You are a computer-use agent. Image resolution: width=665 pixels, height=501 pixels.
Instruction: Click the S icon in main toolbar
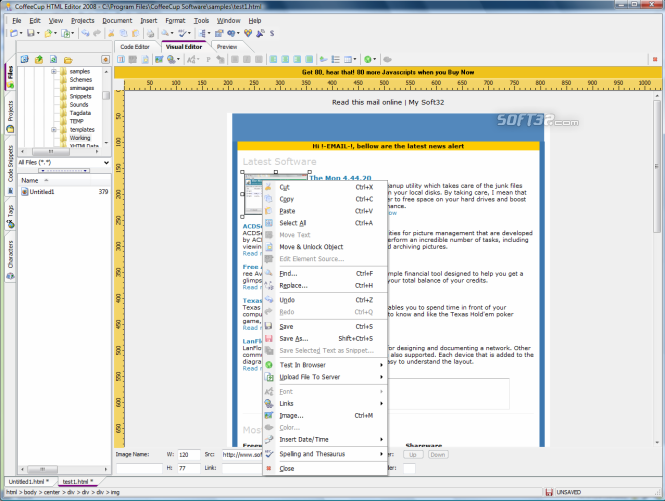click(272, 33)
